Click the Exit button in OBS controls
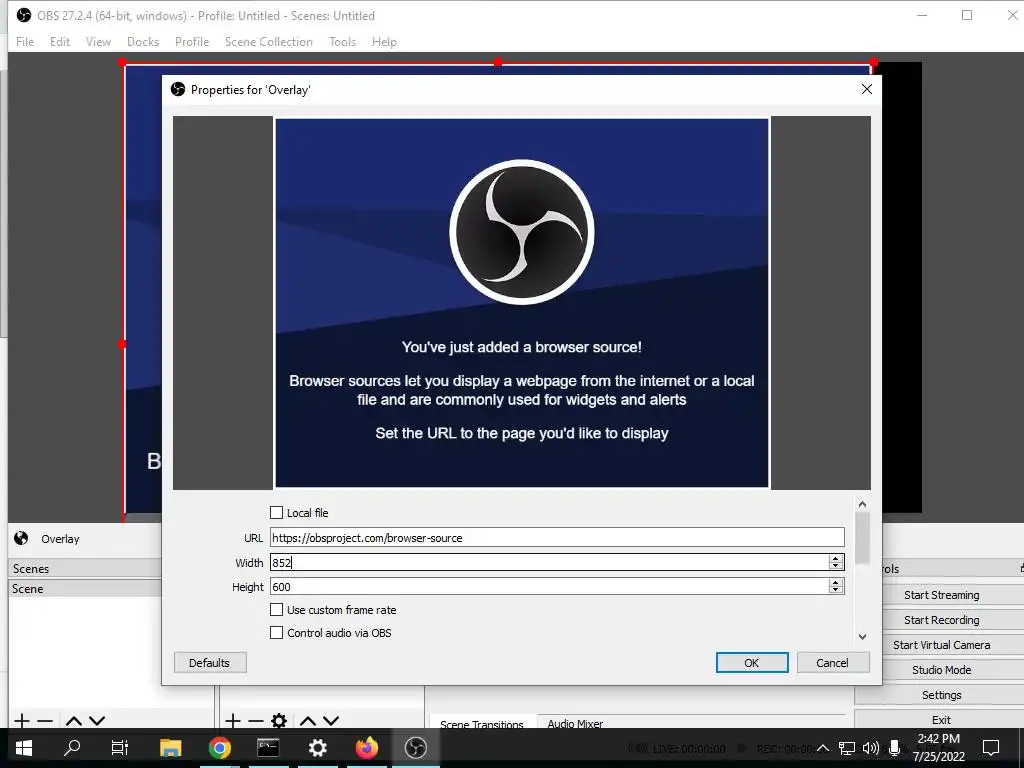The image size is (1024, 768). [x=941, y=719]
